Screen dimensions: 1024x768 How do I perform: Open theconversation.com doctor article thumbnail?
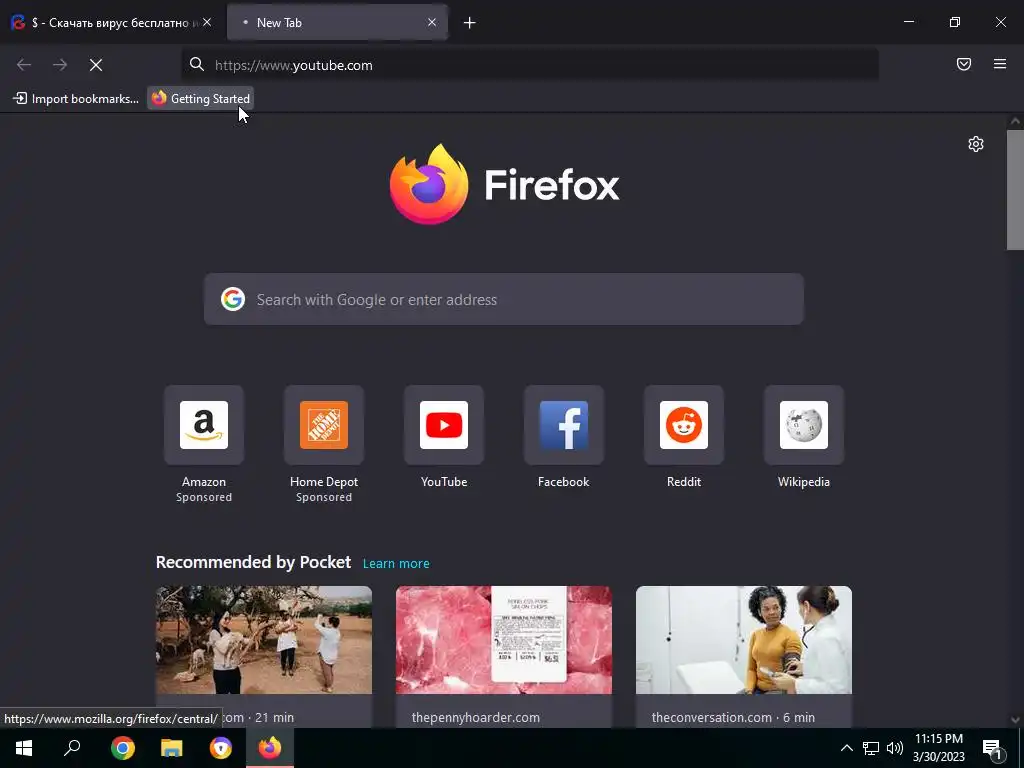click(x=744, y=640)
